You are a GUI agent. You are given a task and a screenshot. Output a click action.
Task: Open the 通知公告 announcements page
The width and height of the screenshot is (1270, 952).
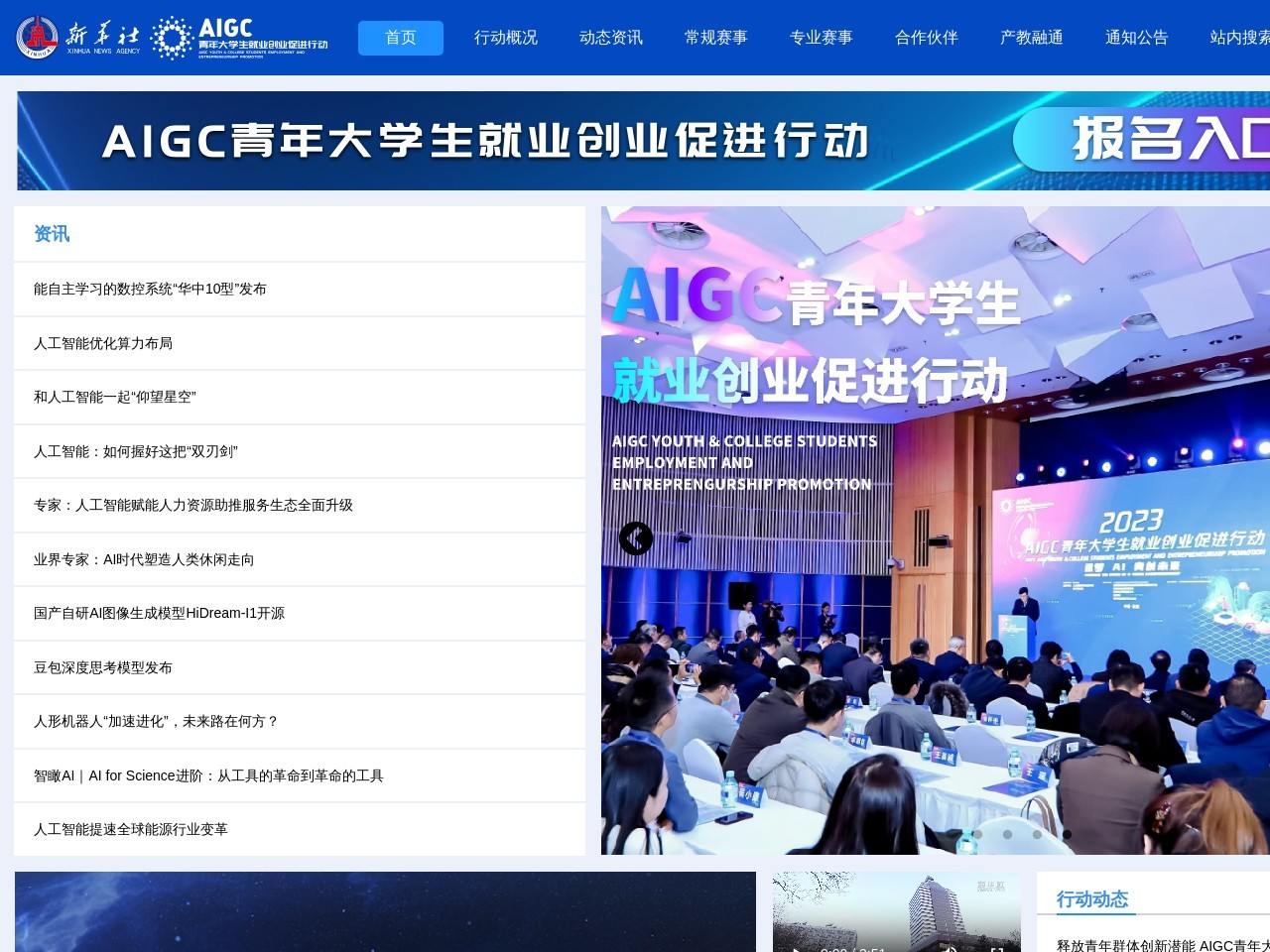point(1137,38)
